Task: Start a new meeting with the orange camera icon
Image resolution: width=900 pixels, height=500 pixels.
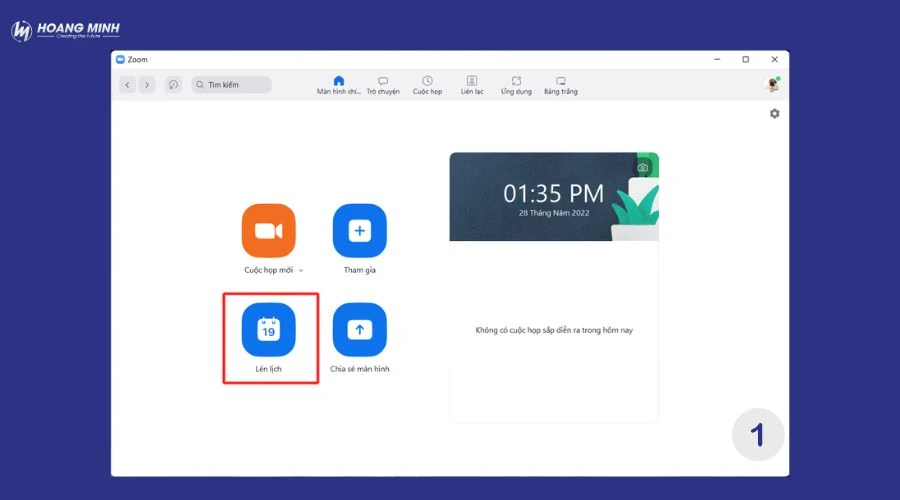Action: (268, 230)
